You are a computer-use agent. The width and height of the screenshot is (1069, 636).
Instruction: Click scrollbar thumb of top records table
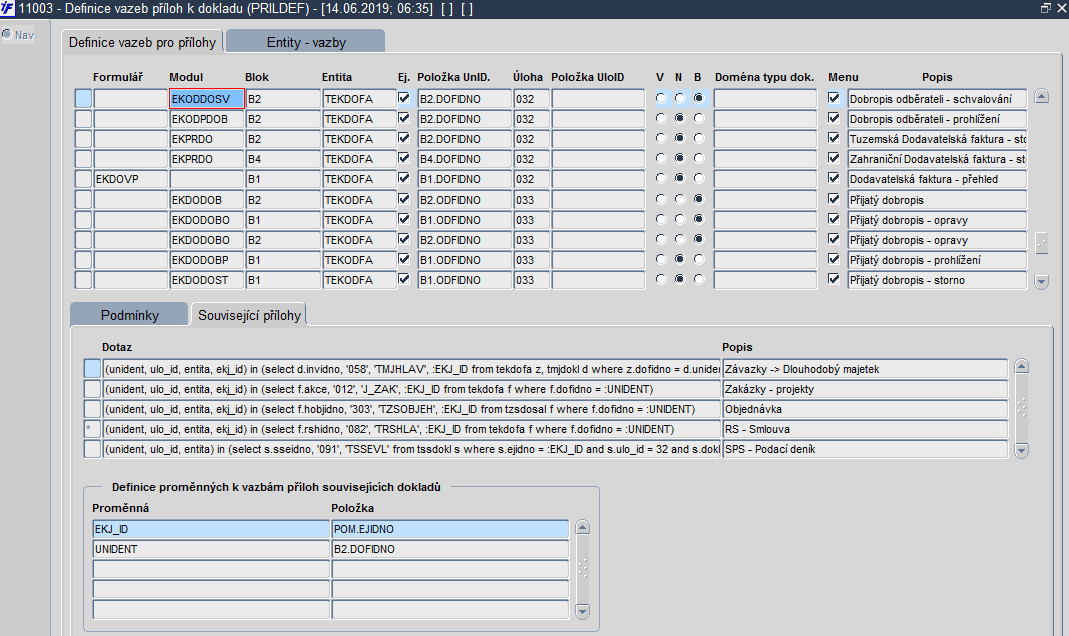[1041, 243]
